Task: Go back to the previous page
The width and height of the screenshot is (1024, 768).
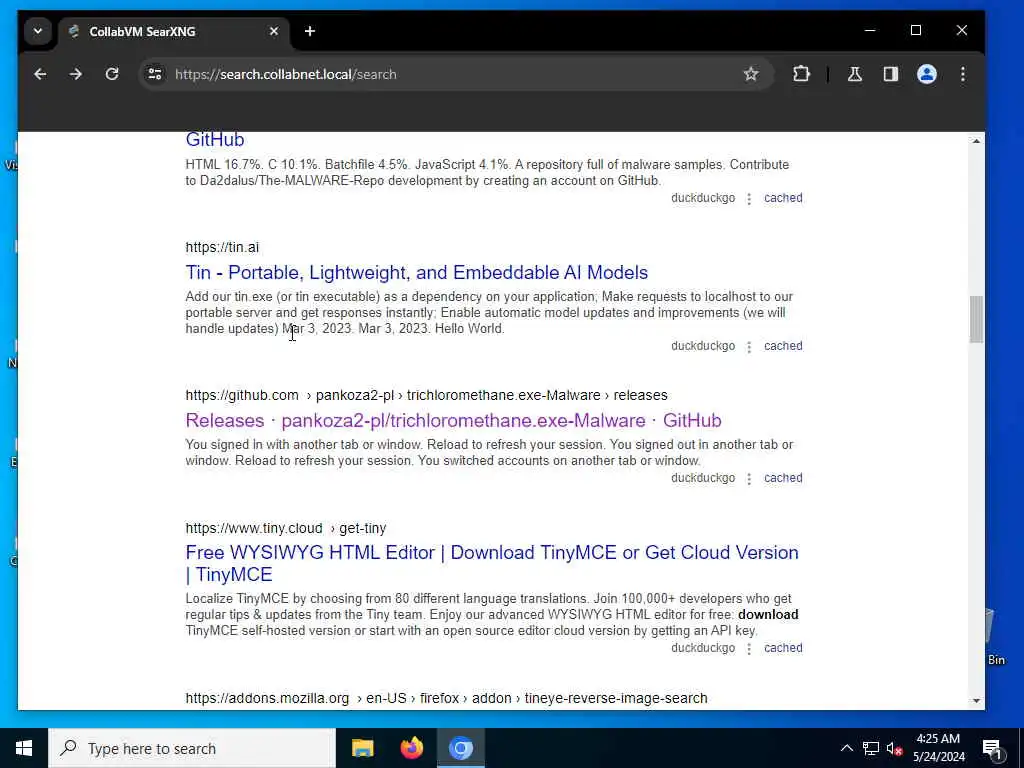Action: [40, 74]
